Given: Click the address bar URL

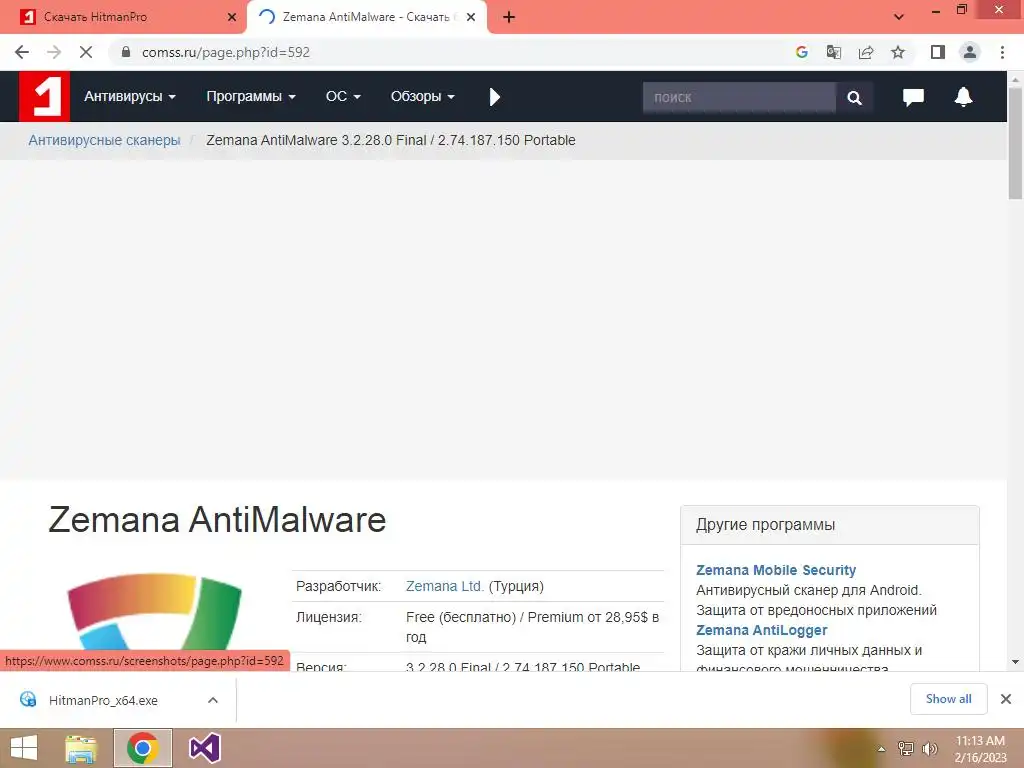Looking at the screenshot, I should pos(226,52).
